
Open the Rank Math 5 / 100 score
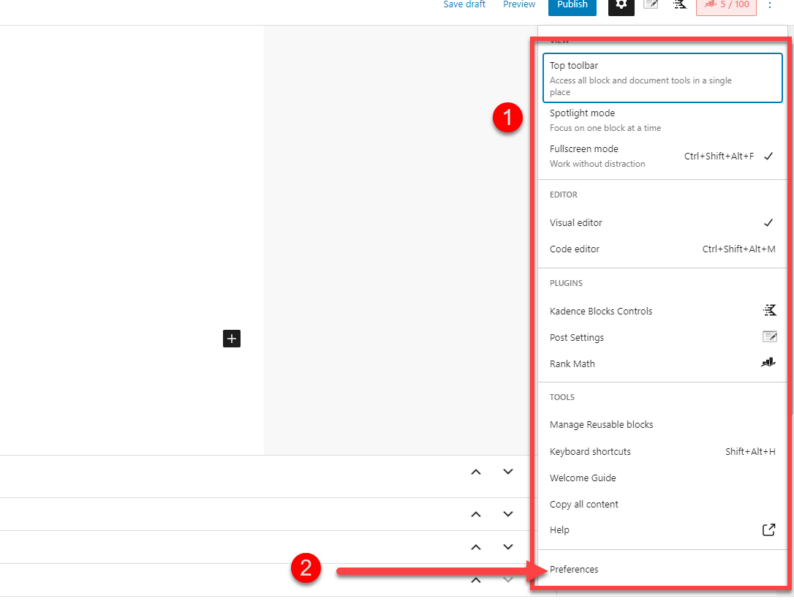click(726, 5)
